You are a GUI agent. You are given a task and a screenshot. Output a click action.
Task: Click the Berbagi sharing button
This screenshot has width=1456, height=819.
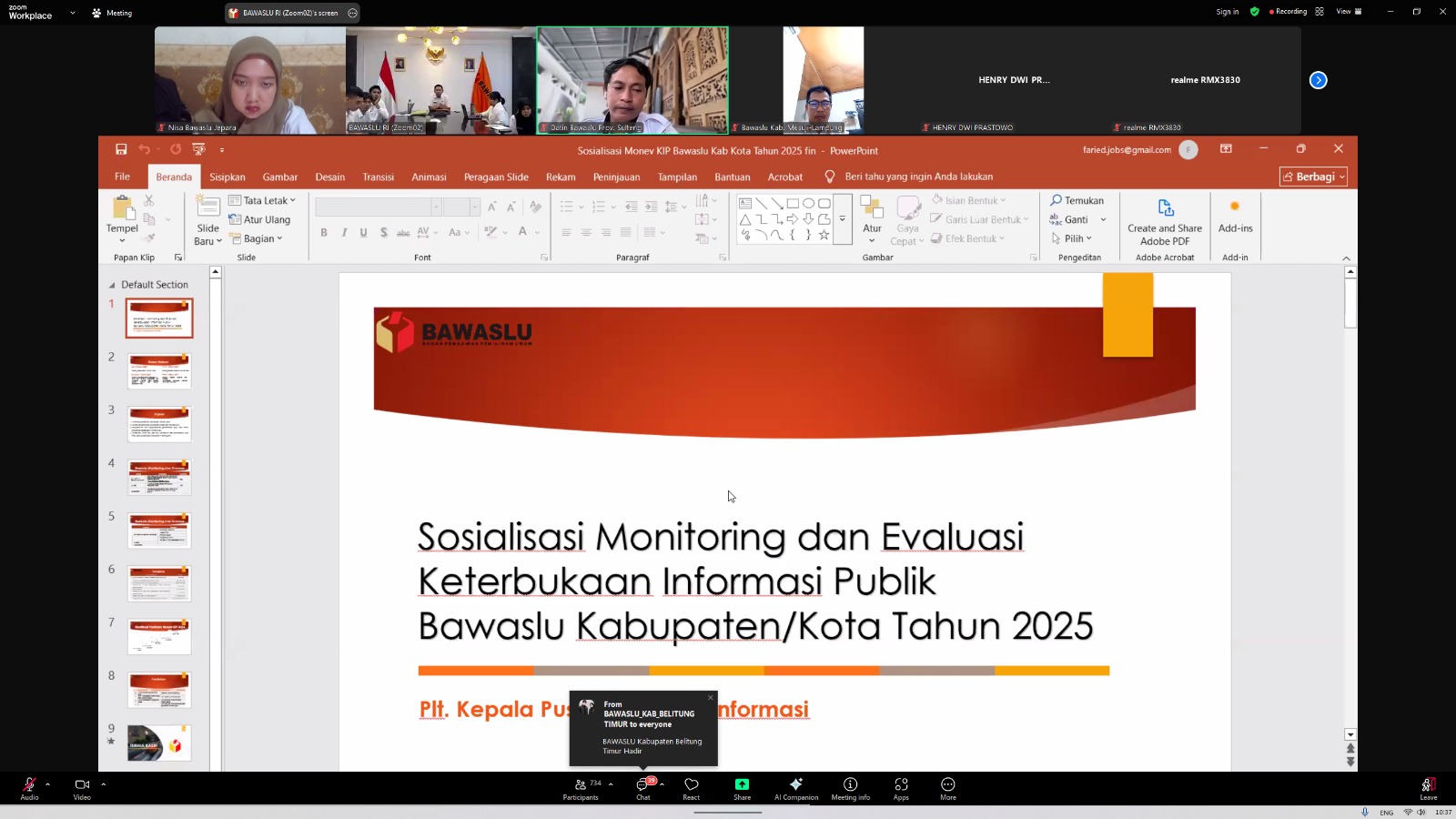[1313, 176]
